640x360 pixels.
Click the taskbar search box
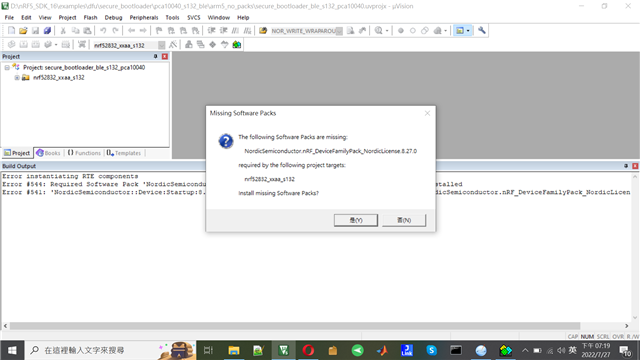pos(111,350)
